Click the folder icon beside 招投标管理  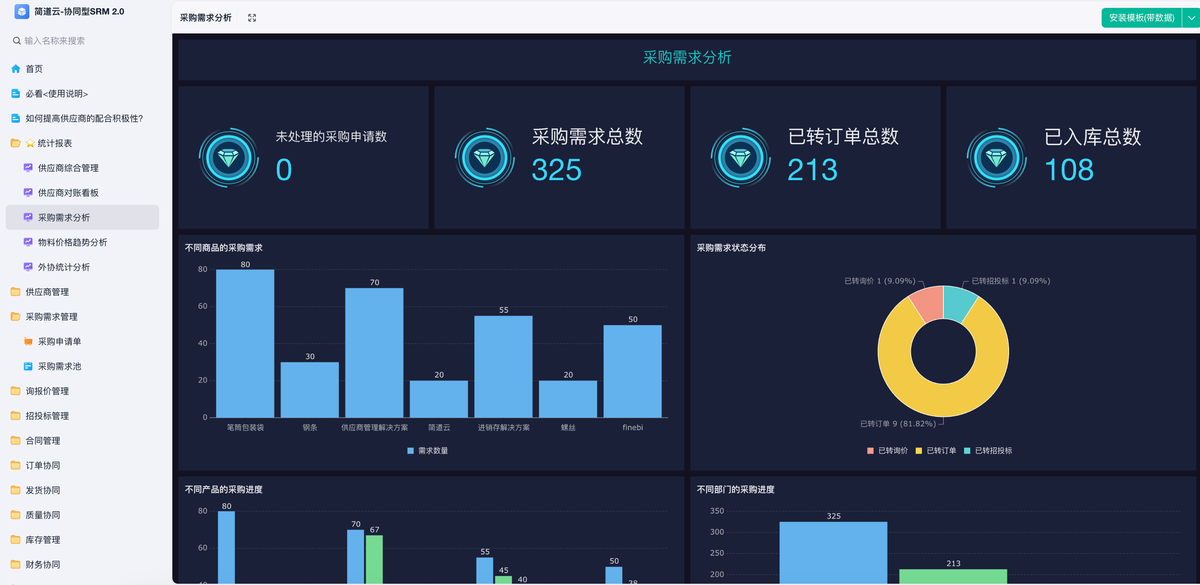coord(15,416)
